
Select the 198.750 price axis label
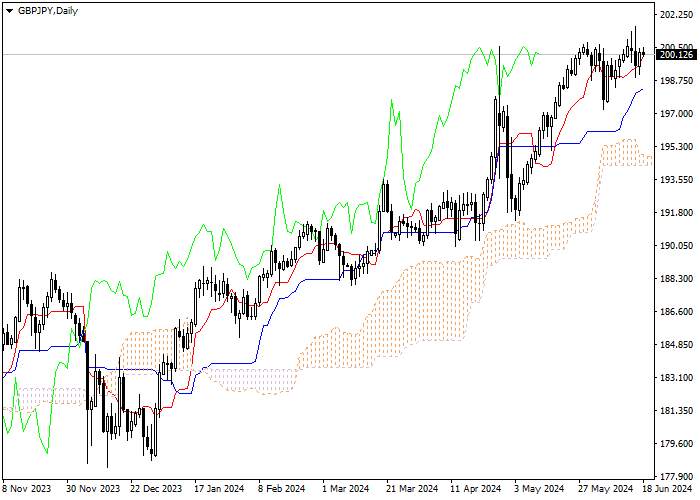click(x=676, y=81)
